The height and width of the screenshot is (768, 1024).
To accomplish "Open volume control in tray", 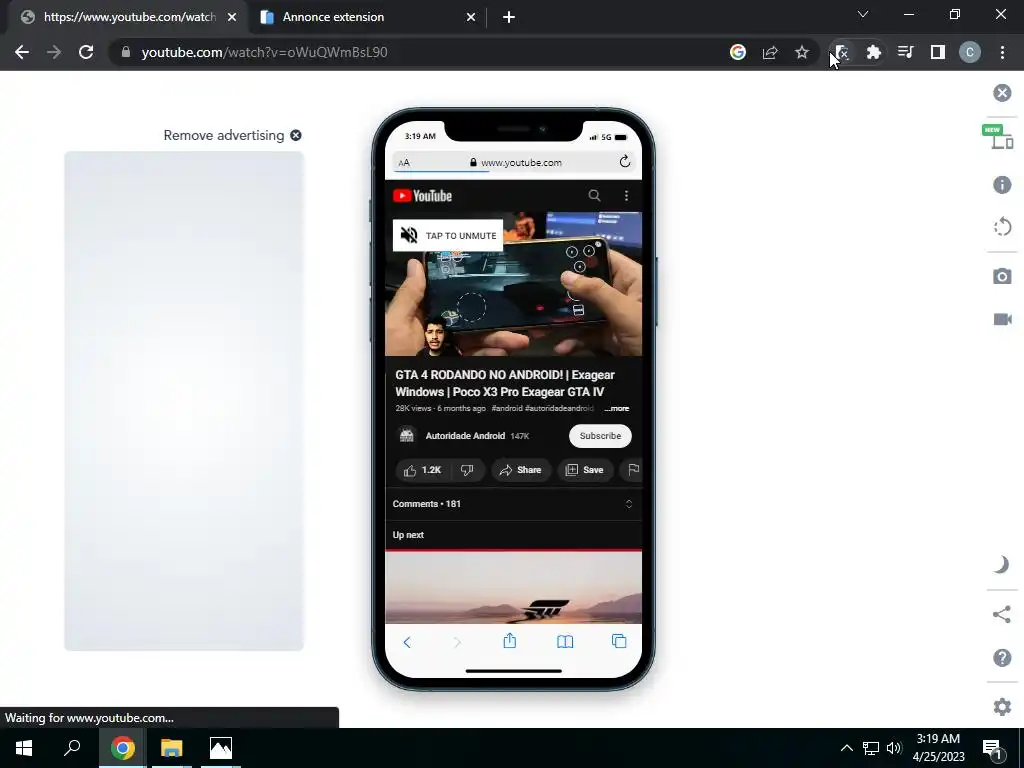I will [894, 748].
